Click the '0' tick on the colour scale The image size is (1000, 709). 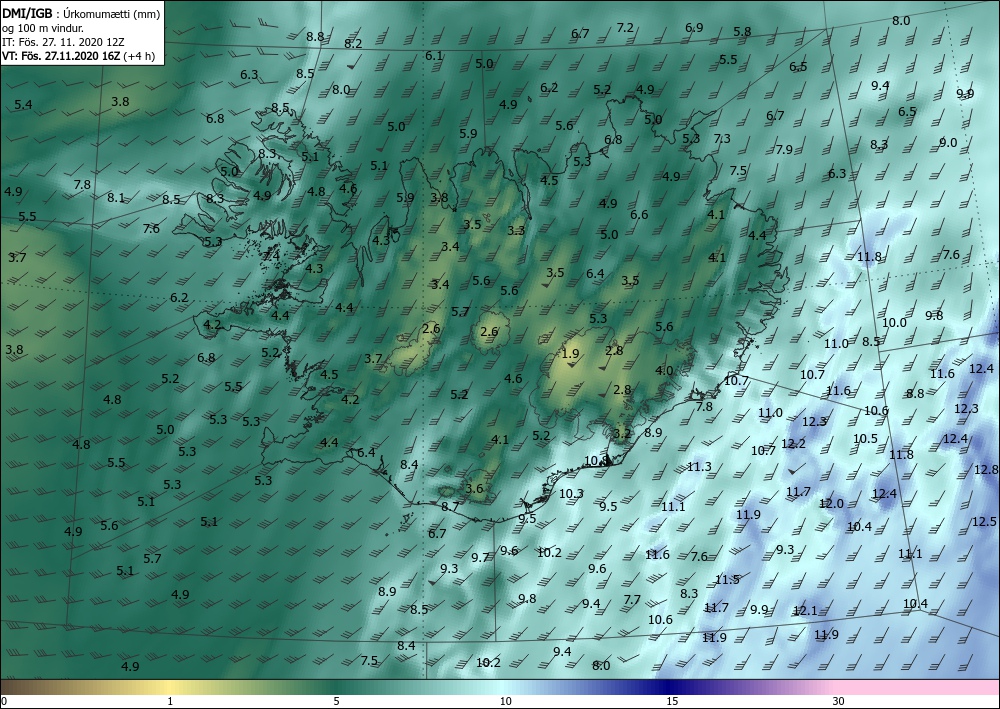tap(3, 701)
